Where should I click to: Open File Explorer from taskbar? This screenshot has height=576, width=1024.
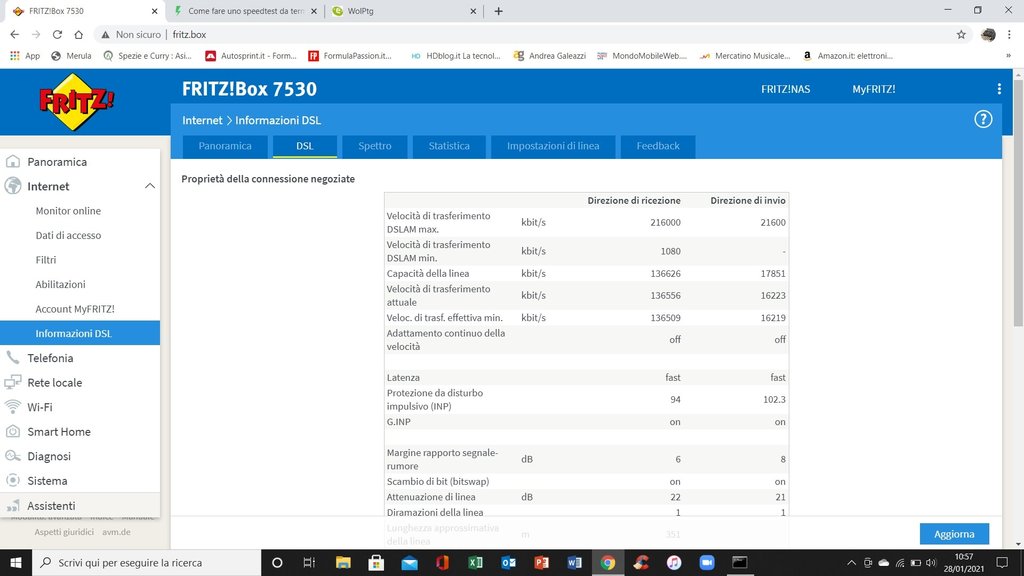pos(343,562)
